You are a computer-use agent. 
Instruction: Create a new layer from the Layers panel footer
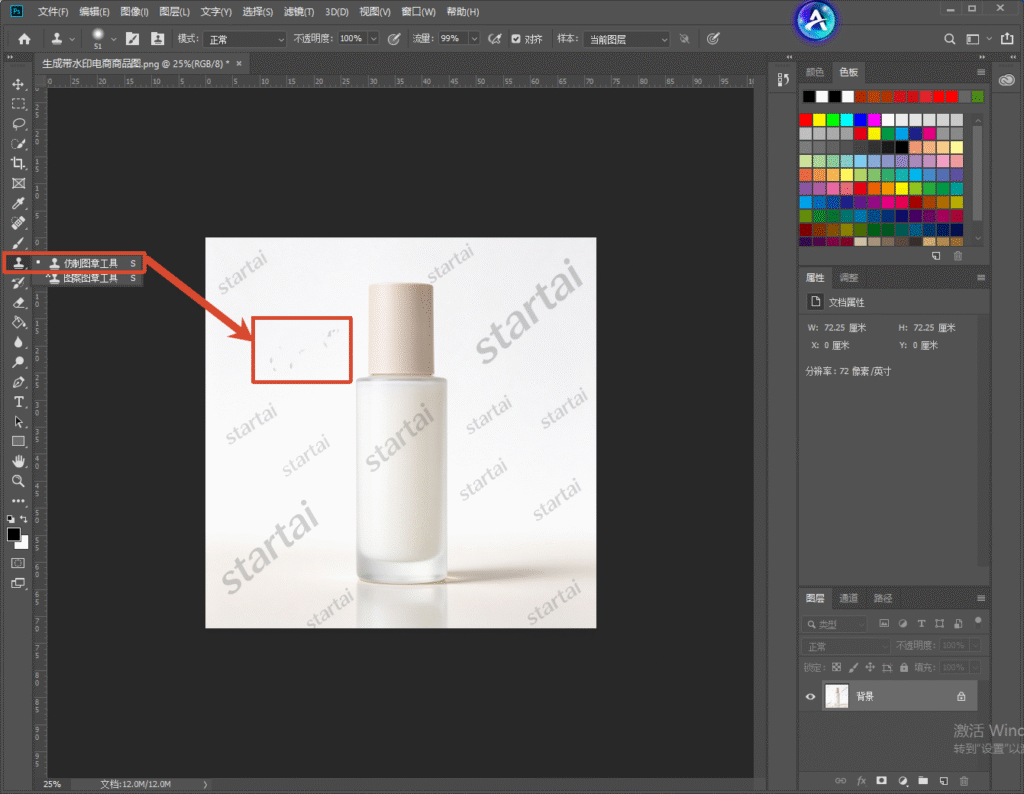[x=944, y=780]
